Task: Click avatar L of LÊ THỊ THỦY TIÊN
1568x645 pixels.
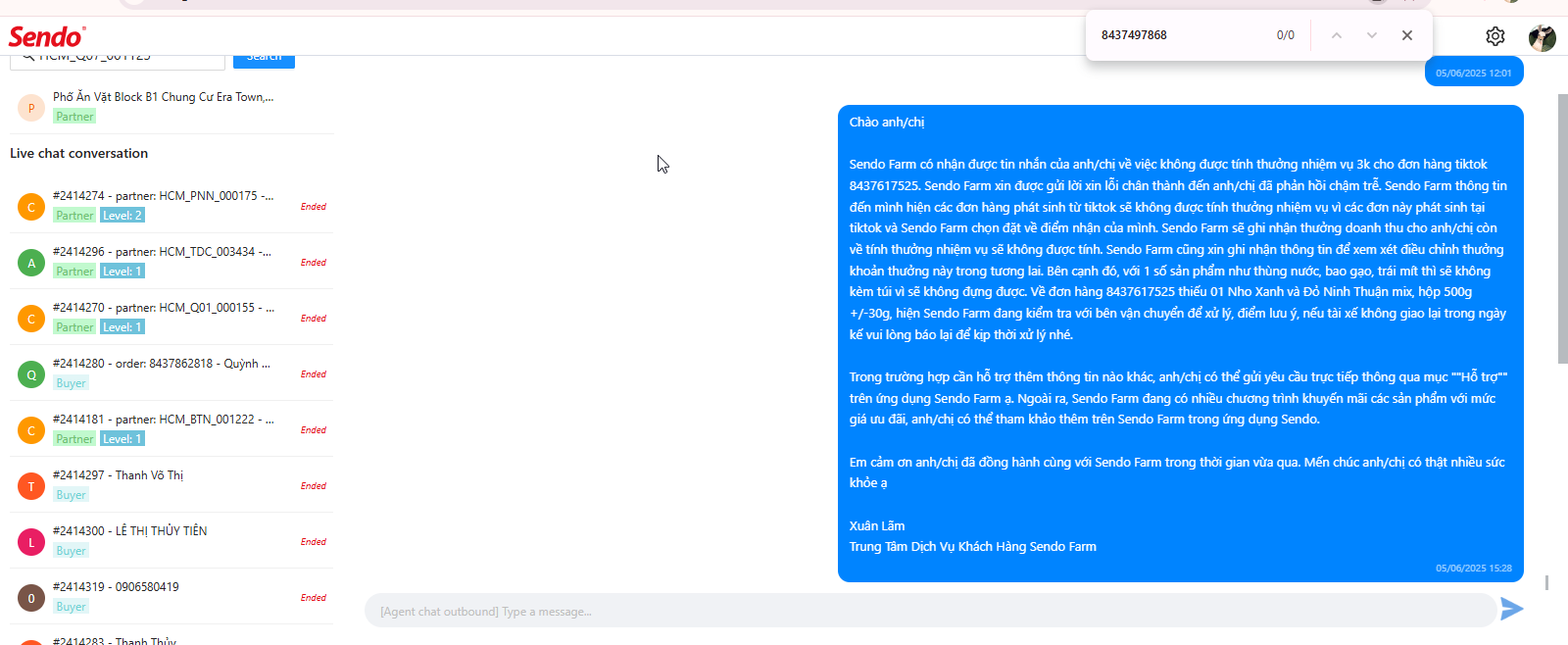Action: click(31, 542)
